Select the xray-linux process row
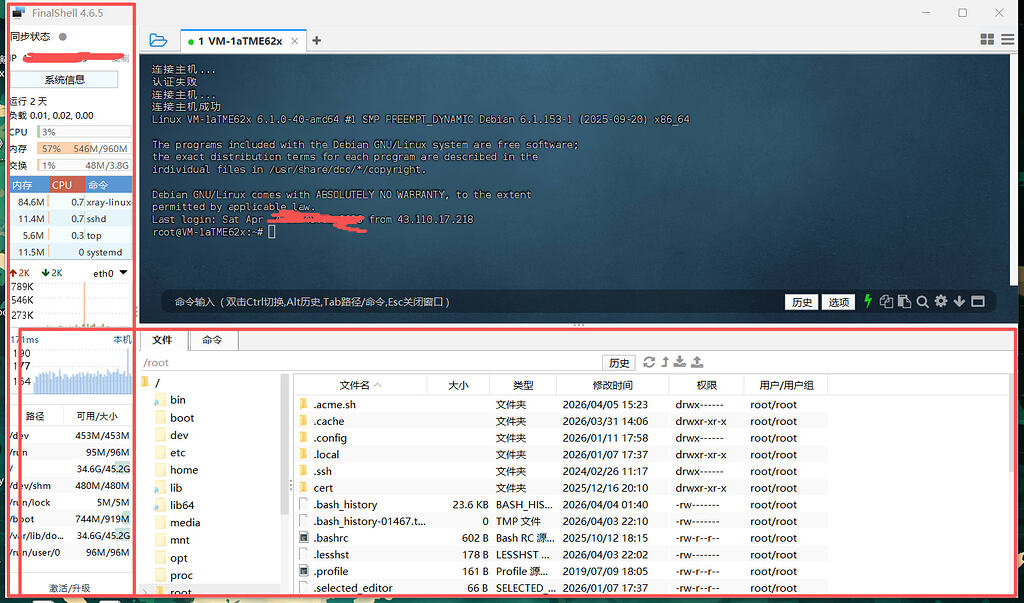 coord(71,202)
